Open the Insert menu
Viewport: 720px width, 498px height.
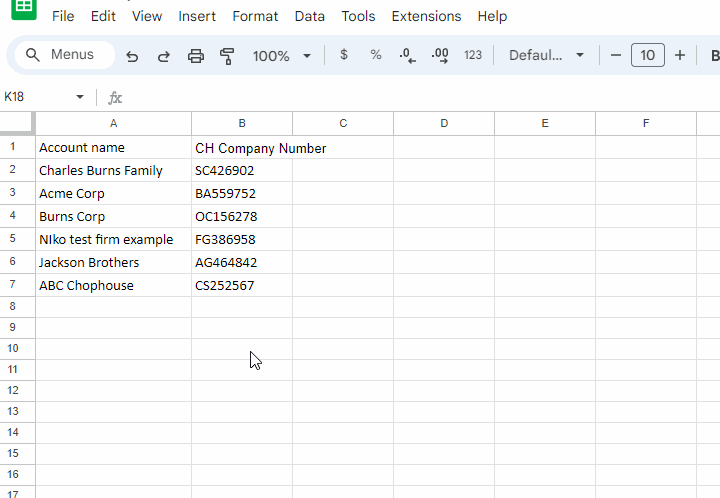click(x=197, y=16)
